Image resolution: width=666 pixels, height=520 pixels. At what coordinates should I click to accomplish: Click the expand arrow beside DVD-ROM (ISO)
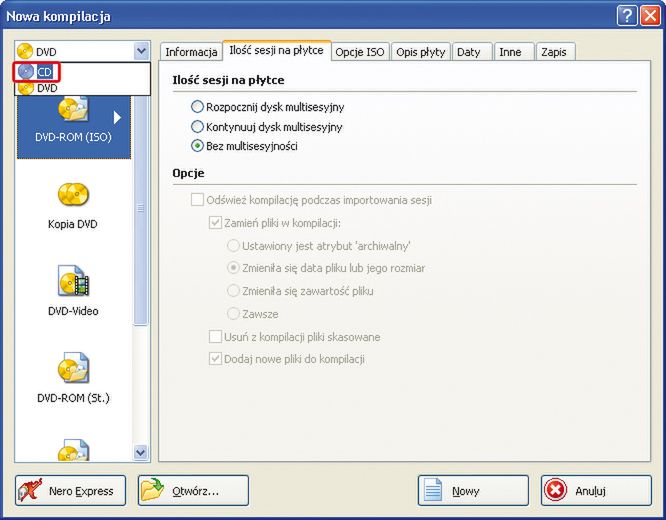point(117,117)
